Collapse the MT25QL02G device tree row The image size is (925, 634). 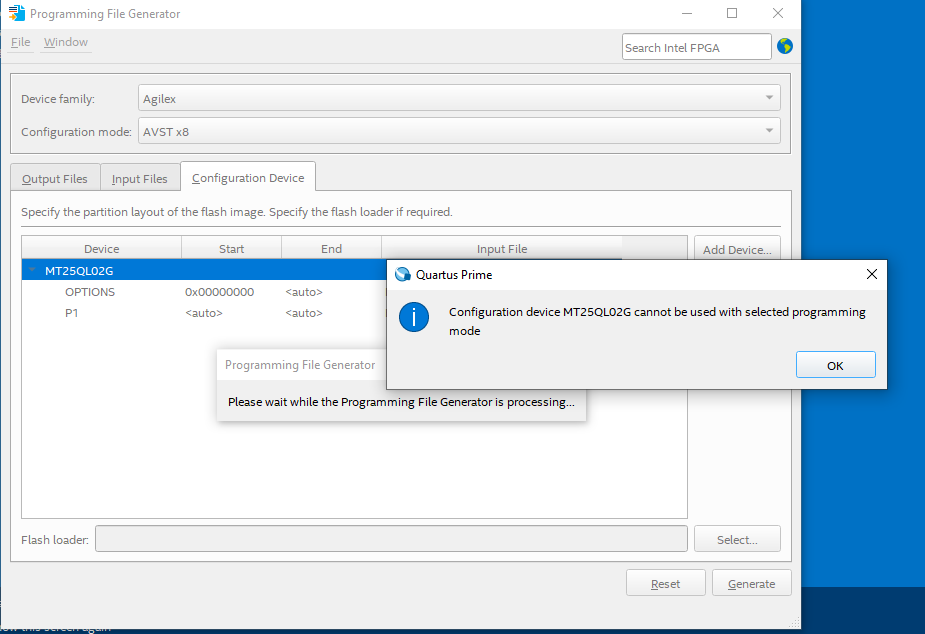pos(32,271)
